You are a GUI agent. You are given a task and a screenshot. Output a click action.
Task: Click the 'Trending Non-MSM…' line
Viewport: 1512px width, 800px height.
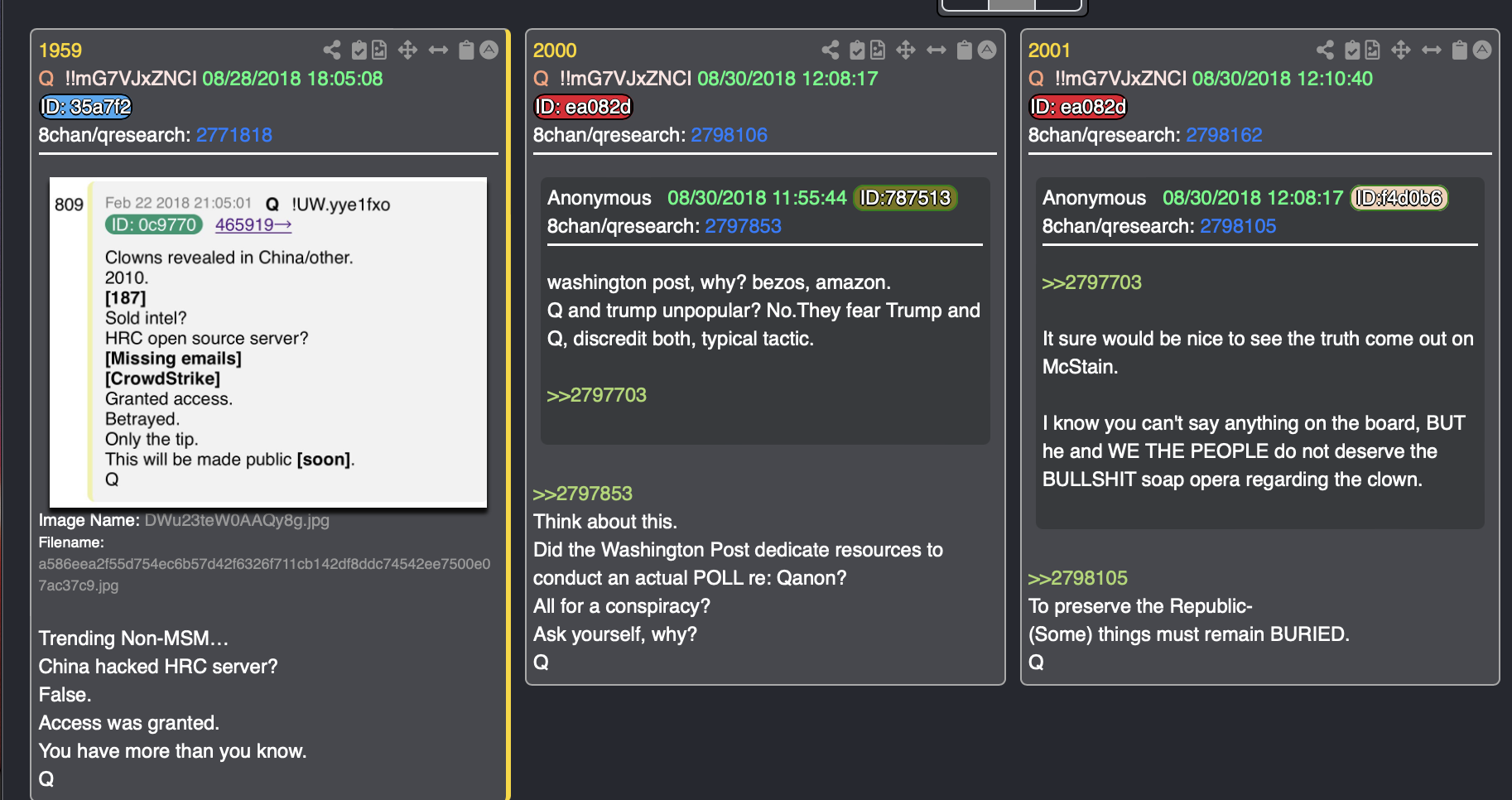click(x=133, y=639)
